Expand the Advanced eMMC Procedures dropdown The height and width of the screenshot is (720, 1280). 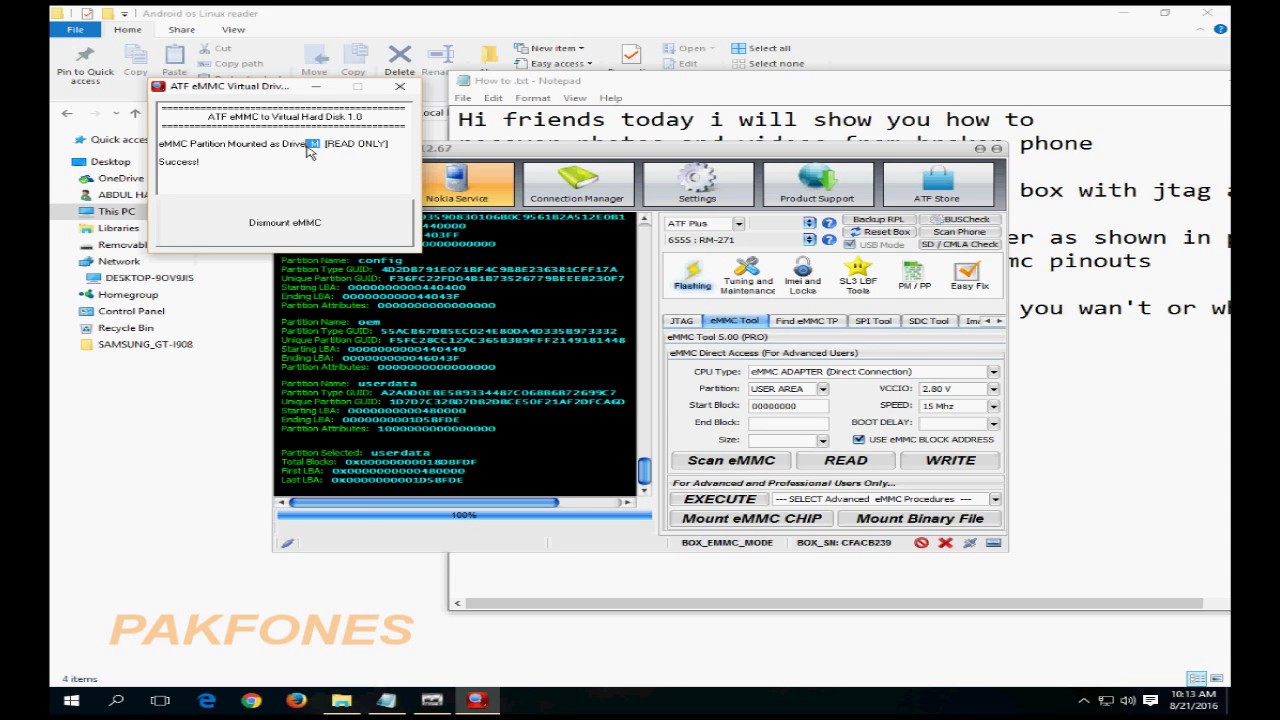(x=995, y=499)
